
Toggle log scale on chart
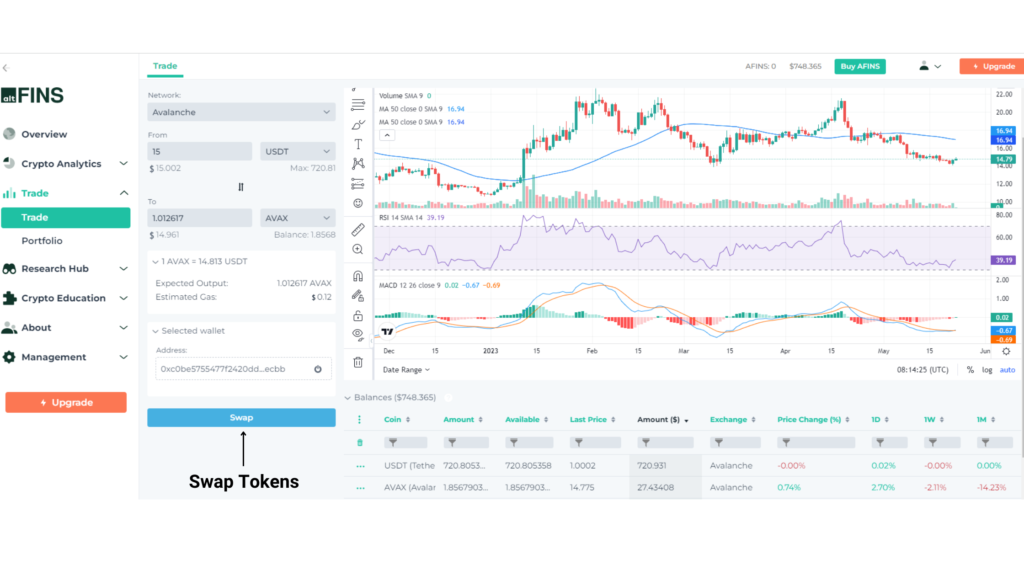[987, 370]
